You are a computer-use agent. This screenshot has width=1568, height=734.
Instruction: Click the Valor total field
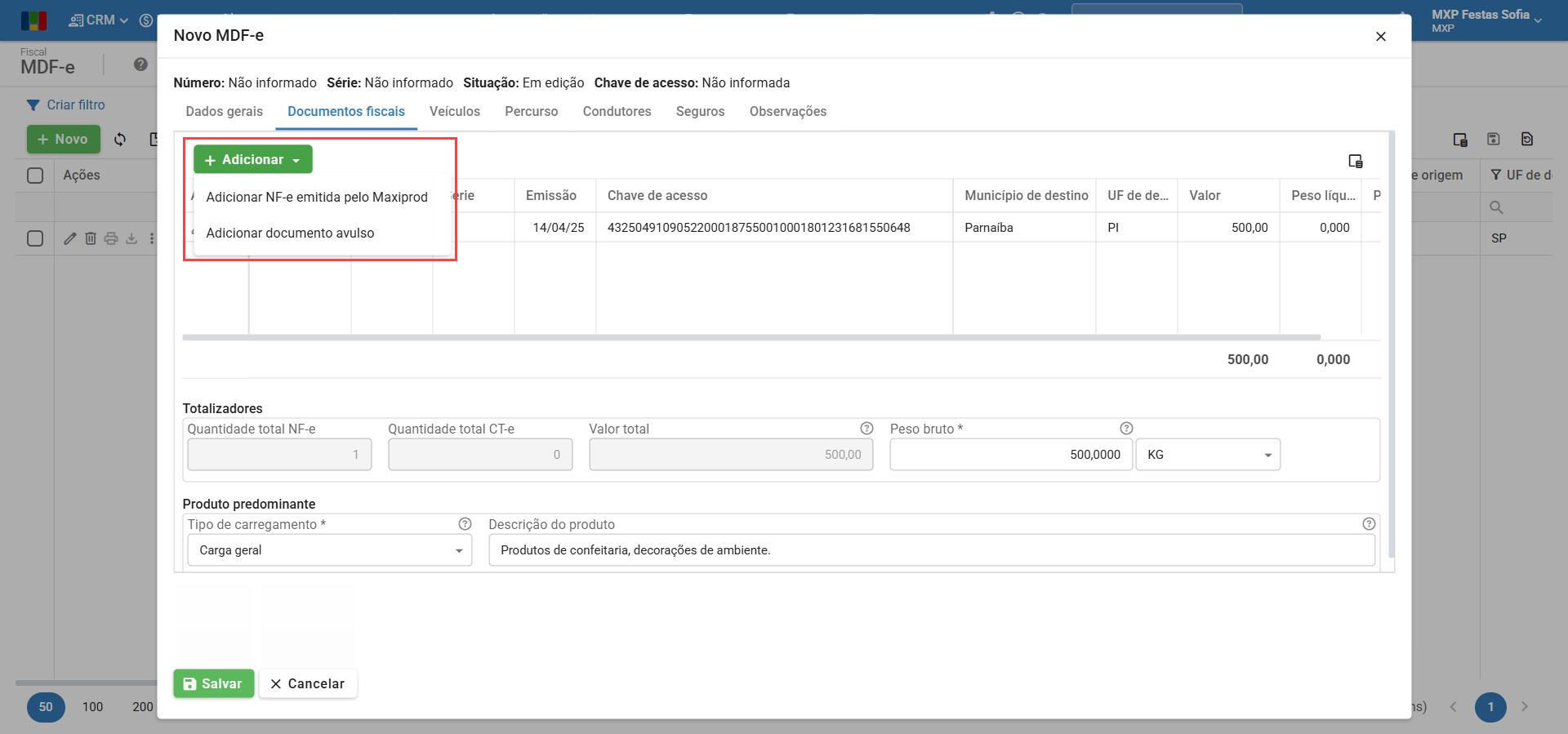point(731,455)
